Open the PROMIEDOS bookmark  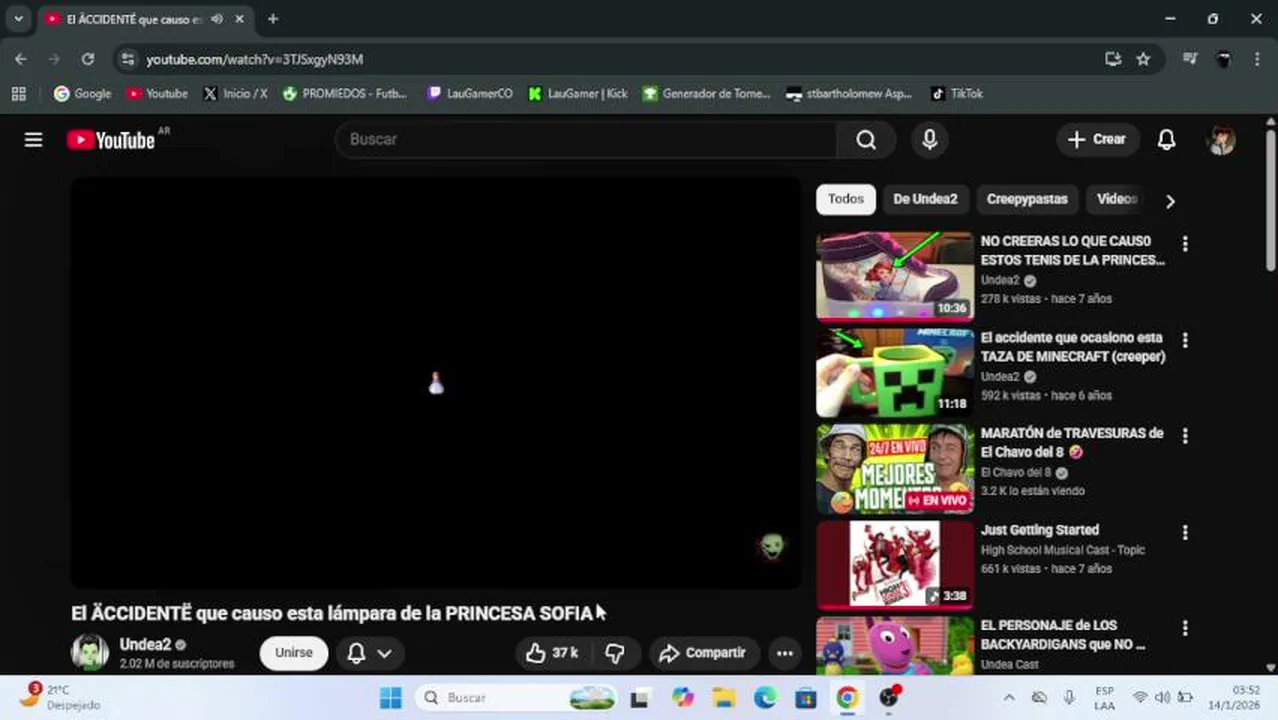(x=345, y=93)
